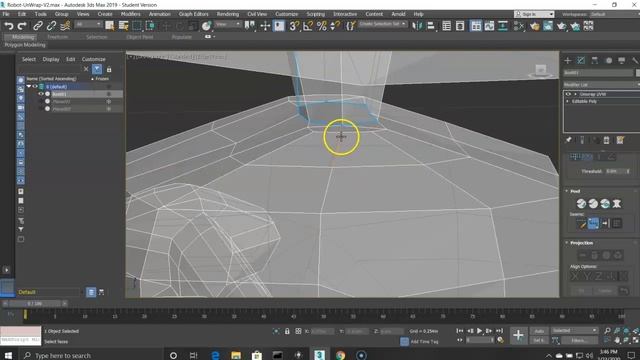Screen dimensions: 640x360
Task: Open the Graph Editors menu
Action: 193,14
